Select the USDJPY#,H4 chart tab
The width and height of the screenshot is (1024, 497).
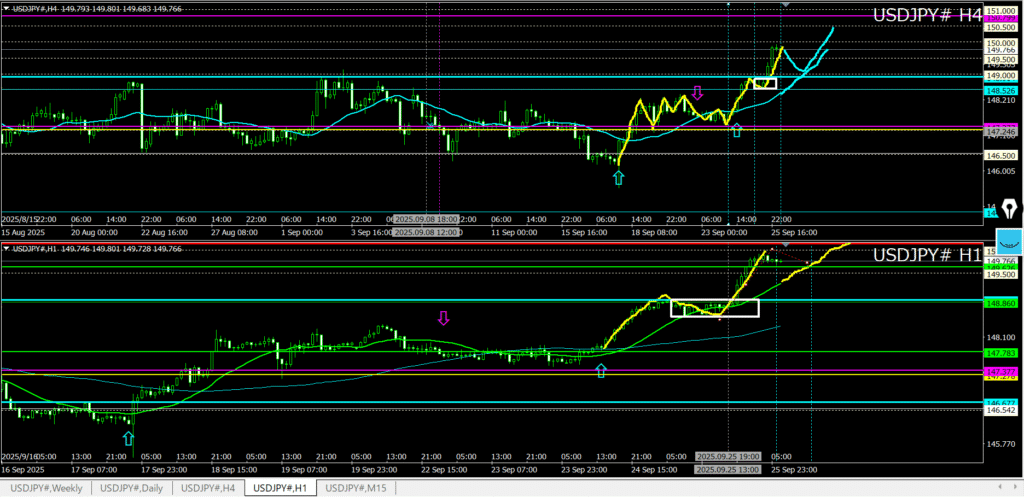pyautogui.click(x=209, y=488)
